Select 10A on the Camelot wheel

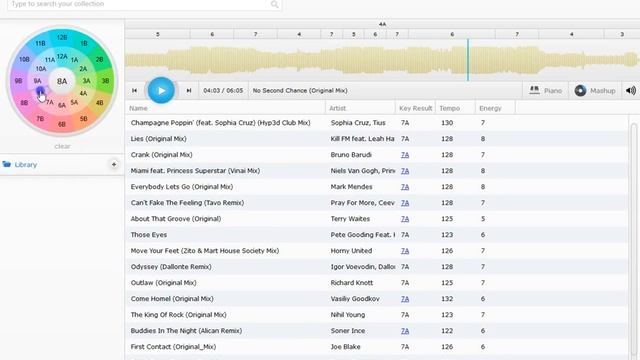[41, 69]
